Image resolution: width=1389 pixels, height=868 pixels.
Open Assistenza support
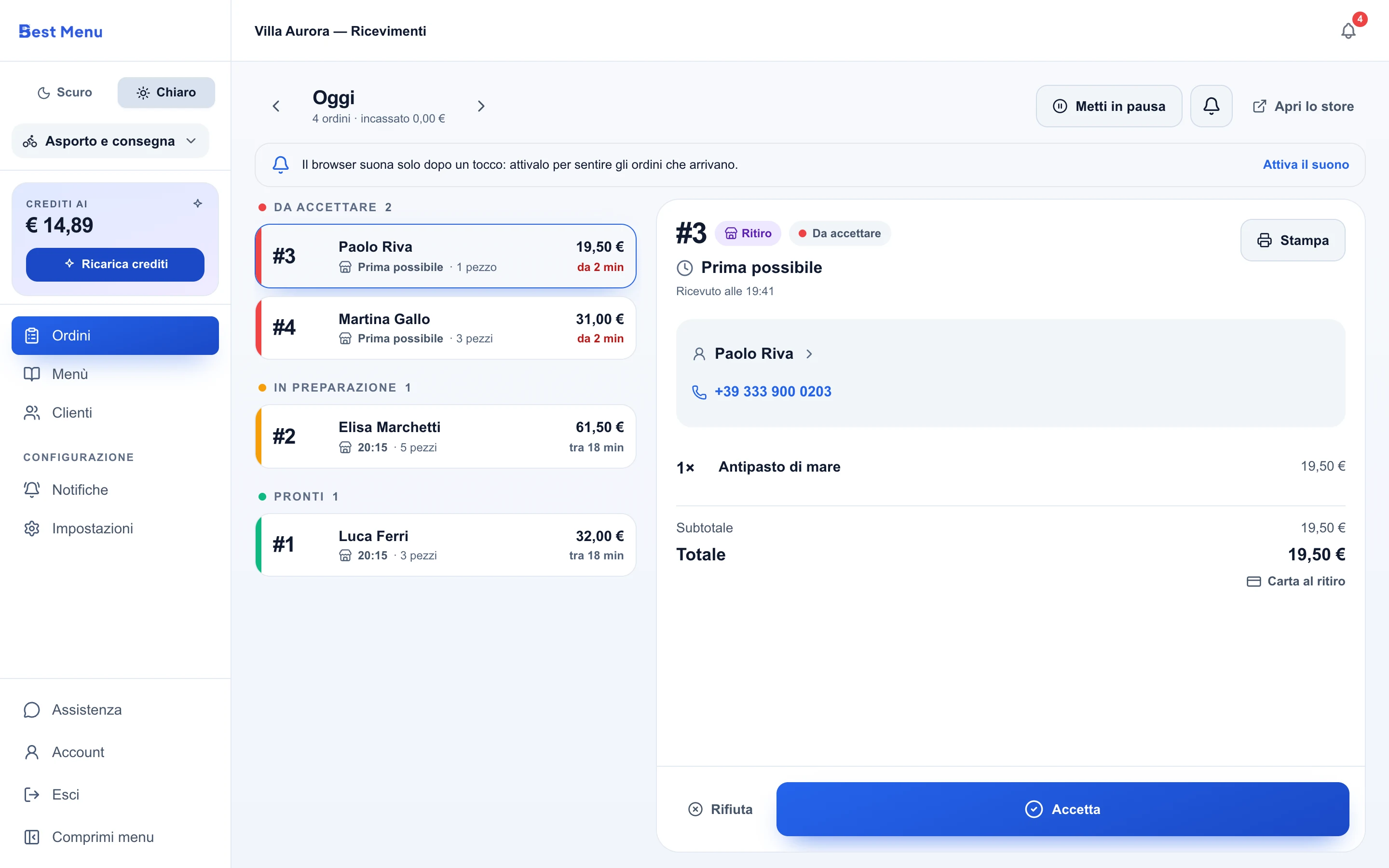(x=115, y=710)
